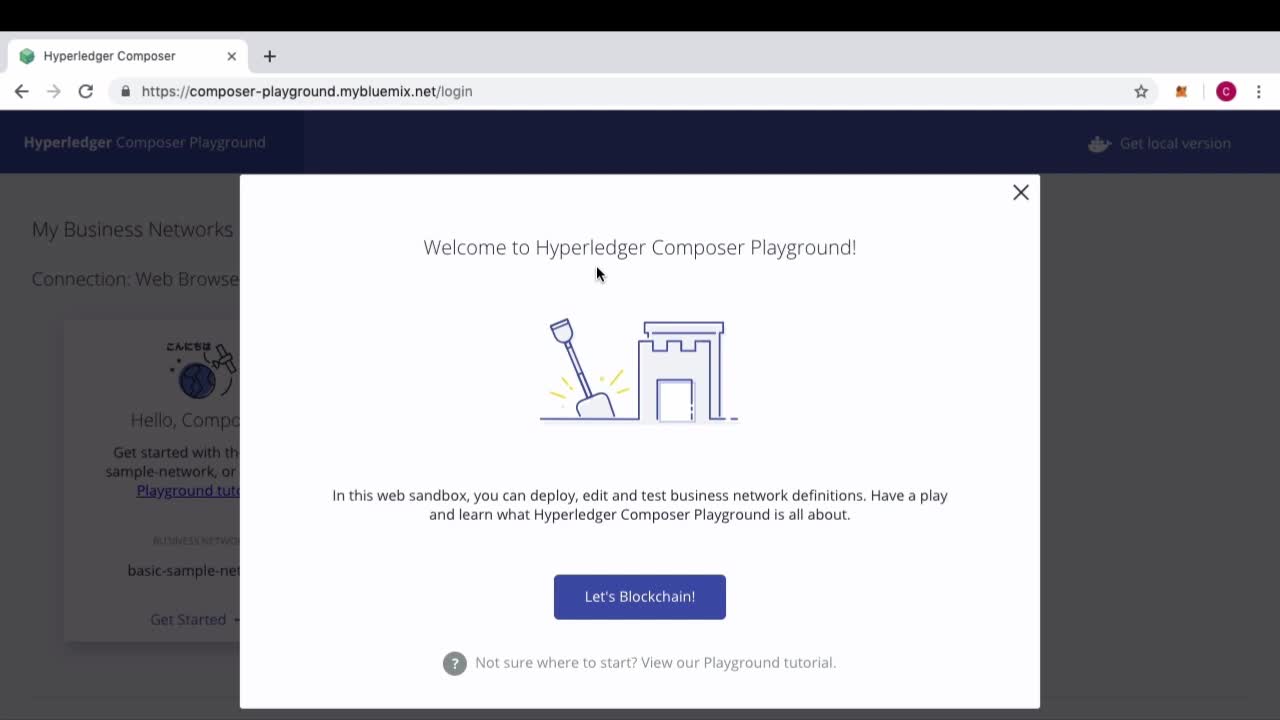Screen dimensions: 1280x720
Task: Click the Connection: Web Browser label
Action: (x=135, y=279)
